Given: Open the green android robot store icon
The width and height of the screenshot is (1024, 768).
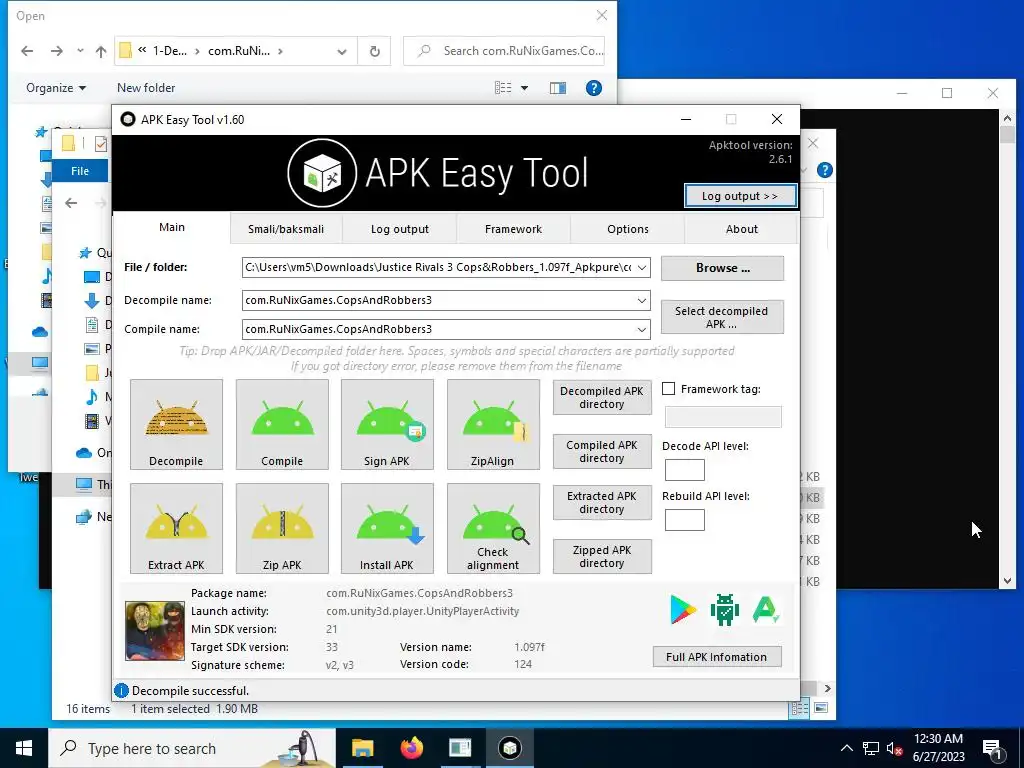Looking at the screenshot, I should [x=724, y=610].
